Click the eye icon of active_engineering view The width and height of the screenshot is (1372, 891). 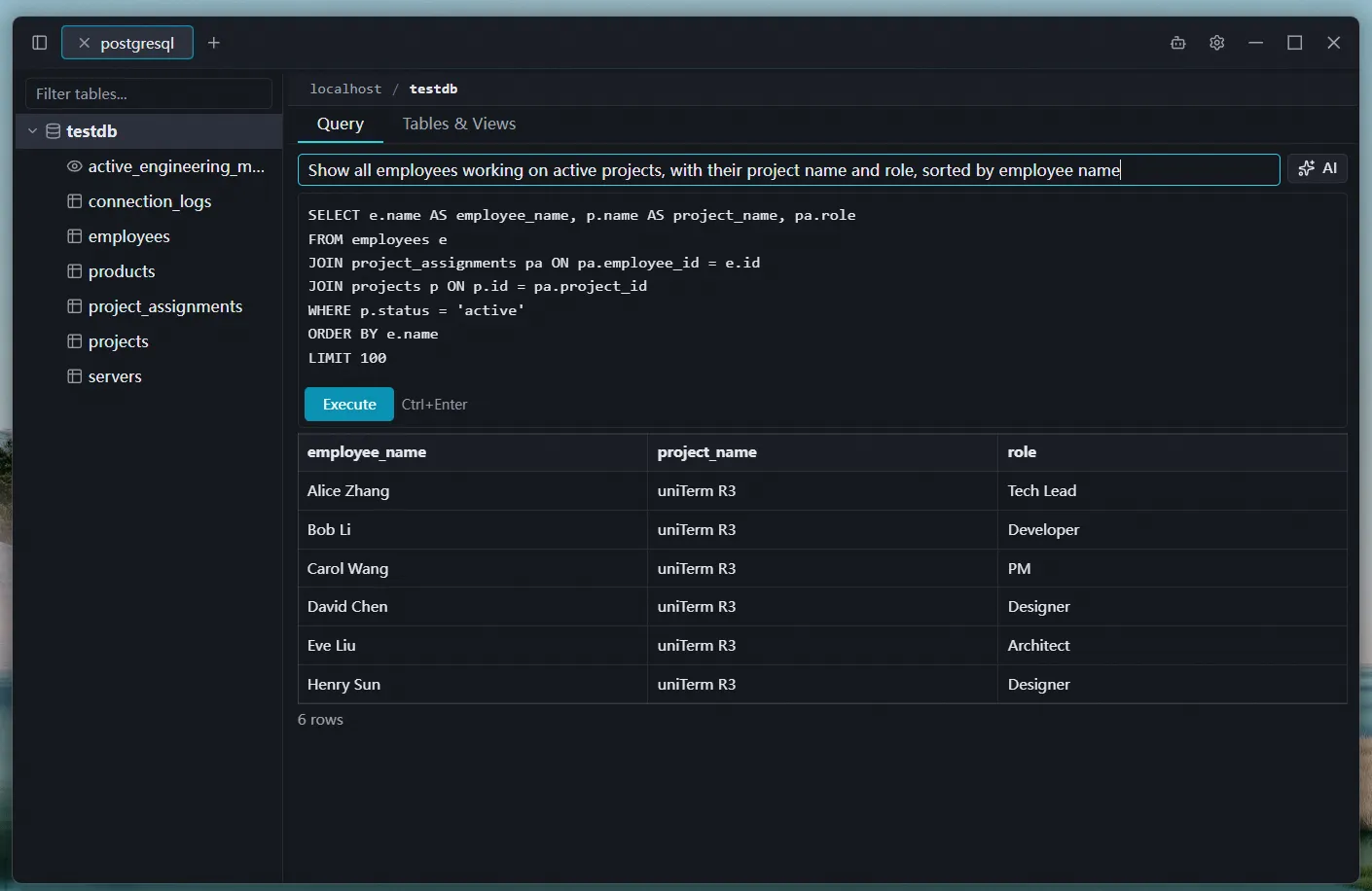[x=74, y=166]
